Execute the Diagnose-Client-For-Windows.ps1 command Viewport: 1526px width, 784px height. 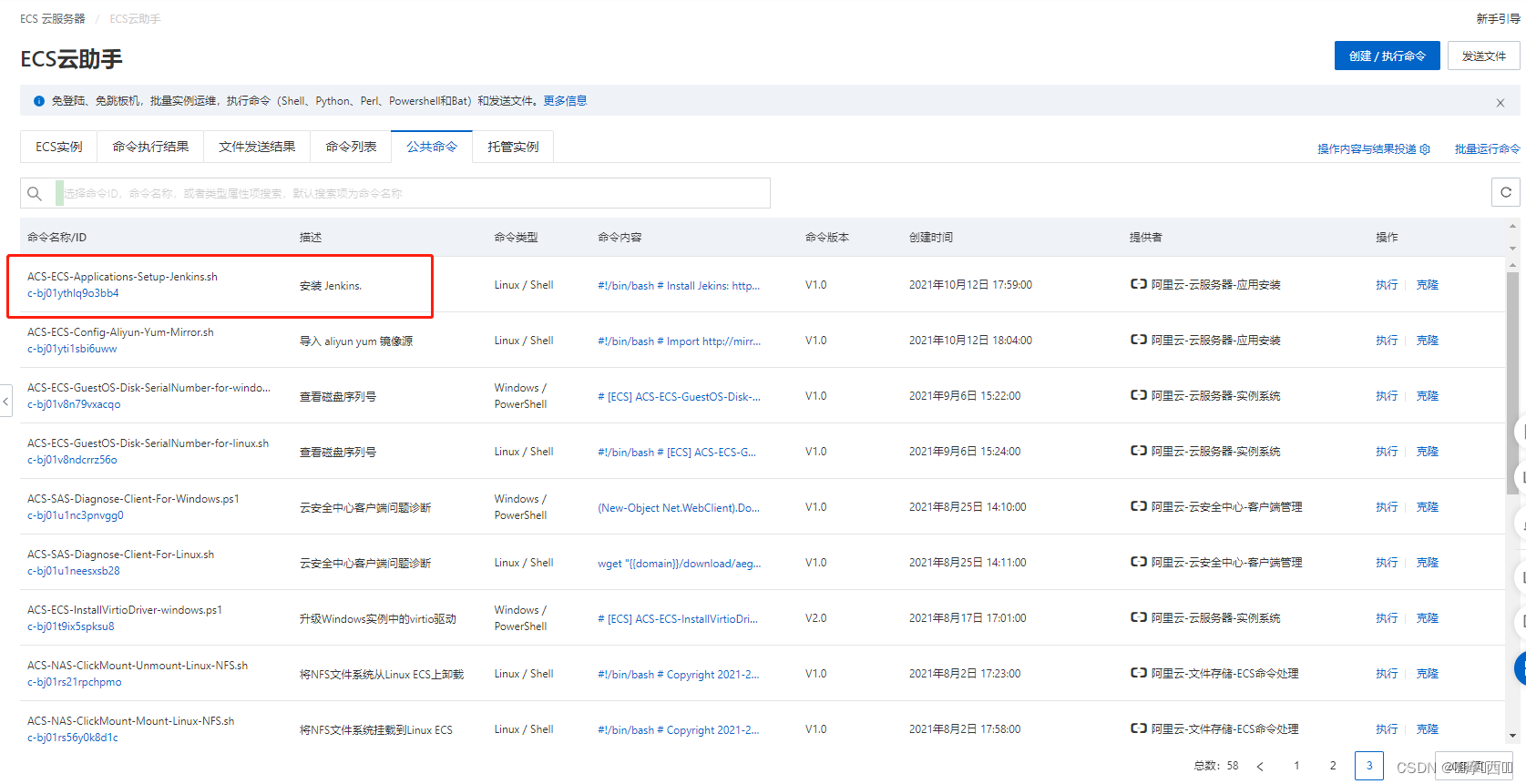click(1387, 507)
